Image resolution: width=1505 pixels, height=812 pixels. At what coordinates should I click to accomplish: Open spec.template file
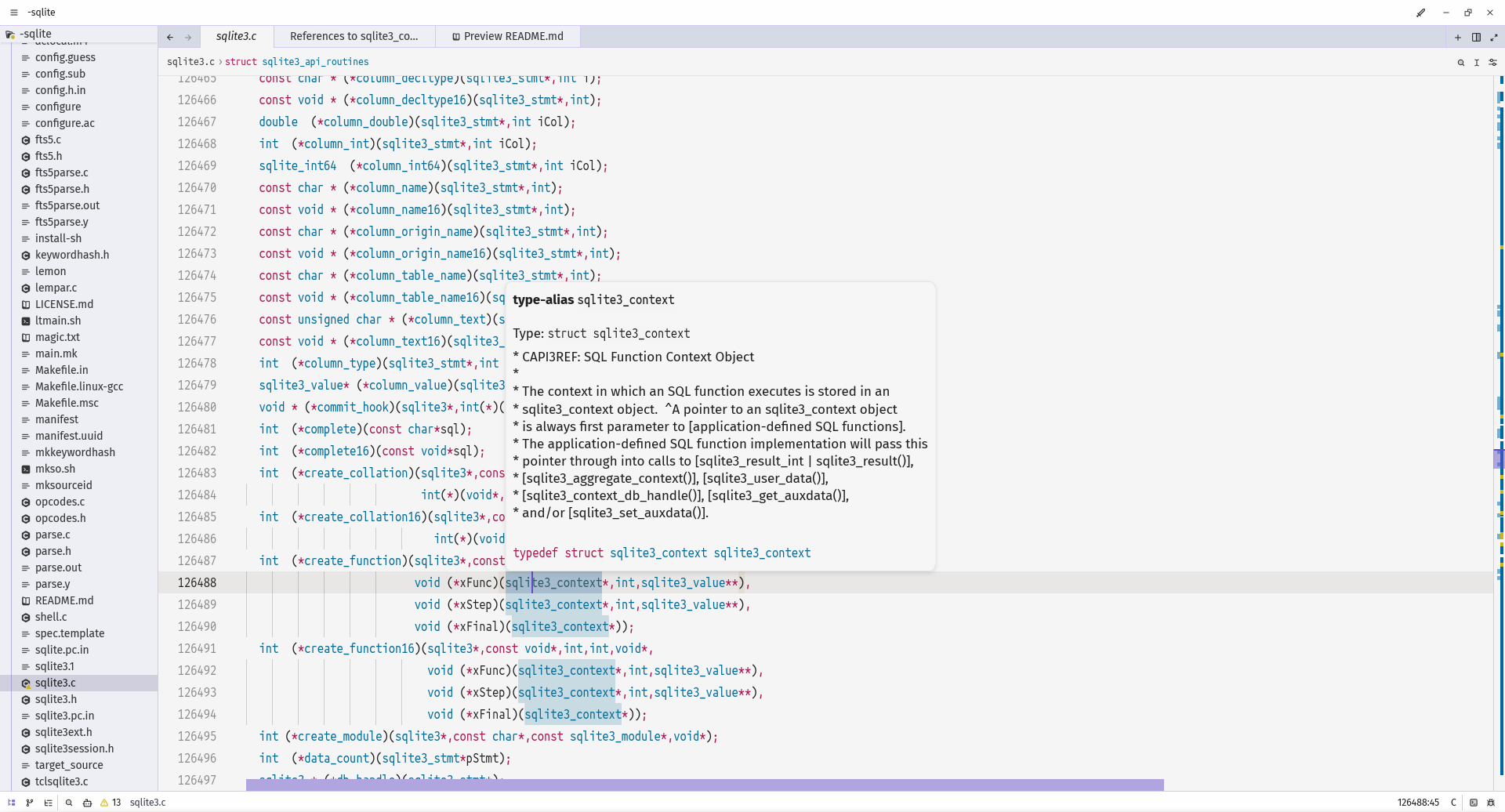point(69,633)
